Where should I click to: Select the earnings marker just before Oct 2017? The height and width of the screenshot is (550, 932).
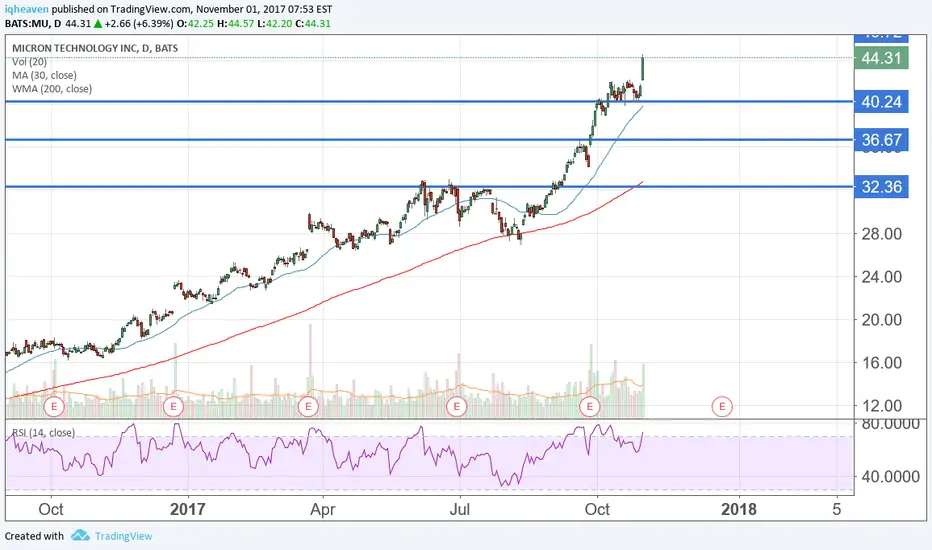[590, 407]
